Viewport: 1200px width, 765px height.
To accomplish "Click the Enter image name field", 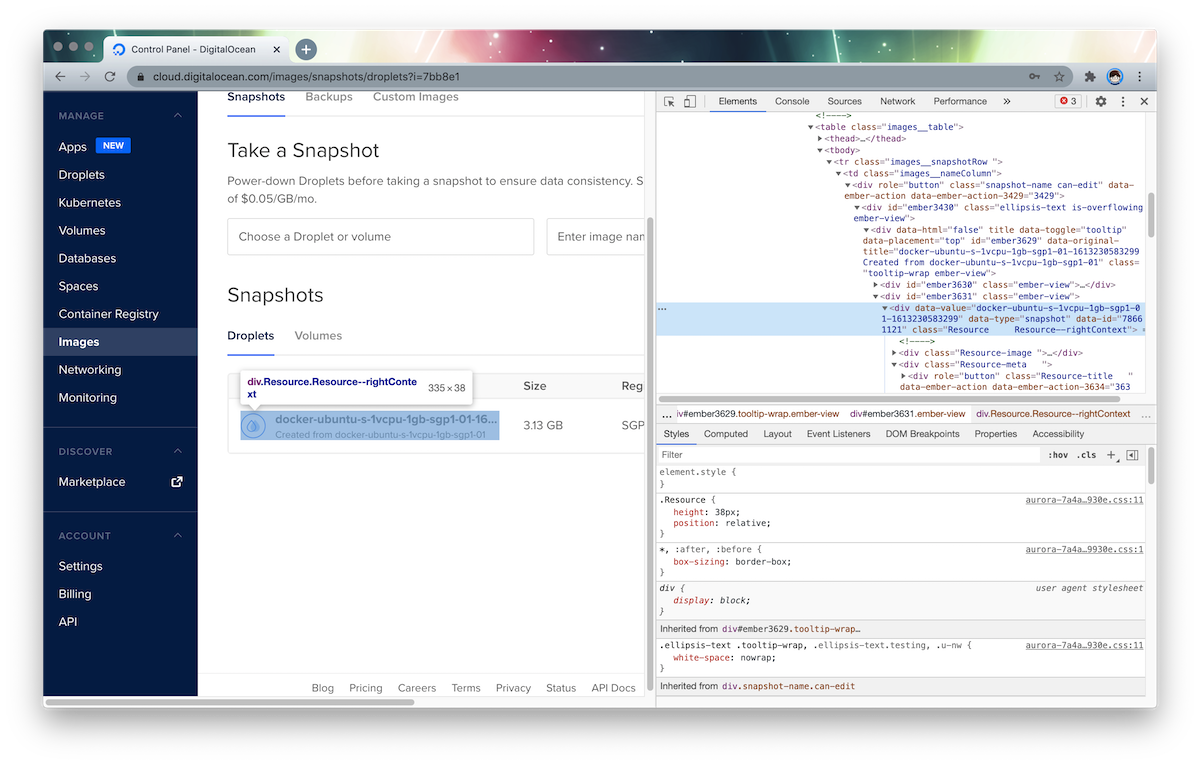I will click(596, 237).
